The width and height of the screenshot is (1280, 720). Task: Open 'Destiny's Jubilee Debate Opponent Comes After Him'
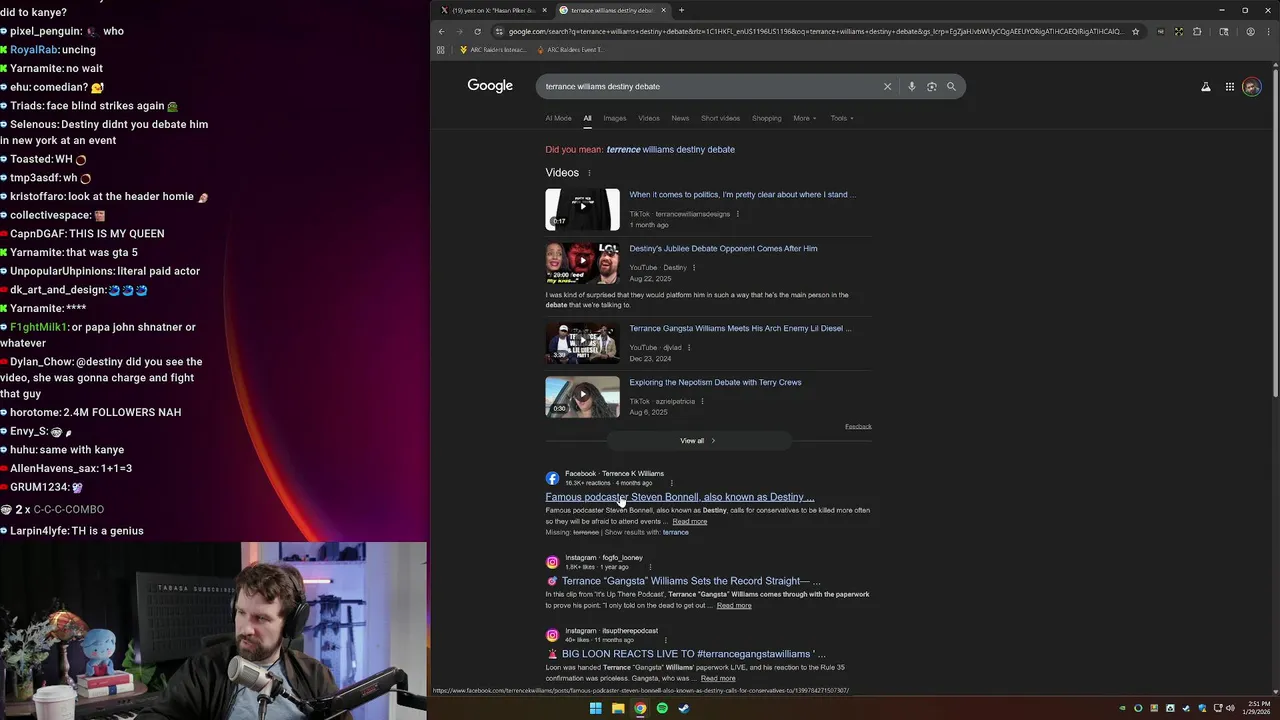(723, 248)
